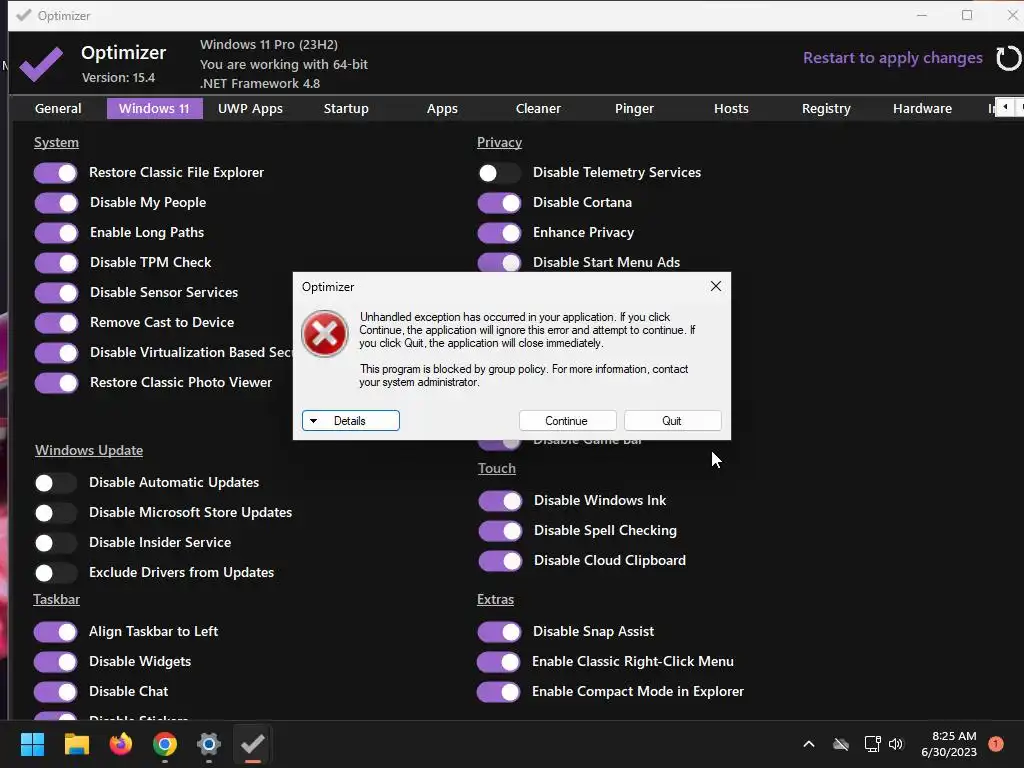Open Windows Start menu
The width and height of the screenshot is (1024, 768).
pyautogui.click(x=32, y=744)
